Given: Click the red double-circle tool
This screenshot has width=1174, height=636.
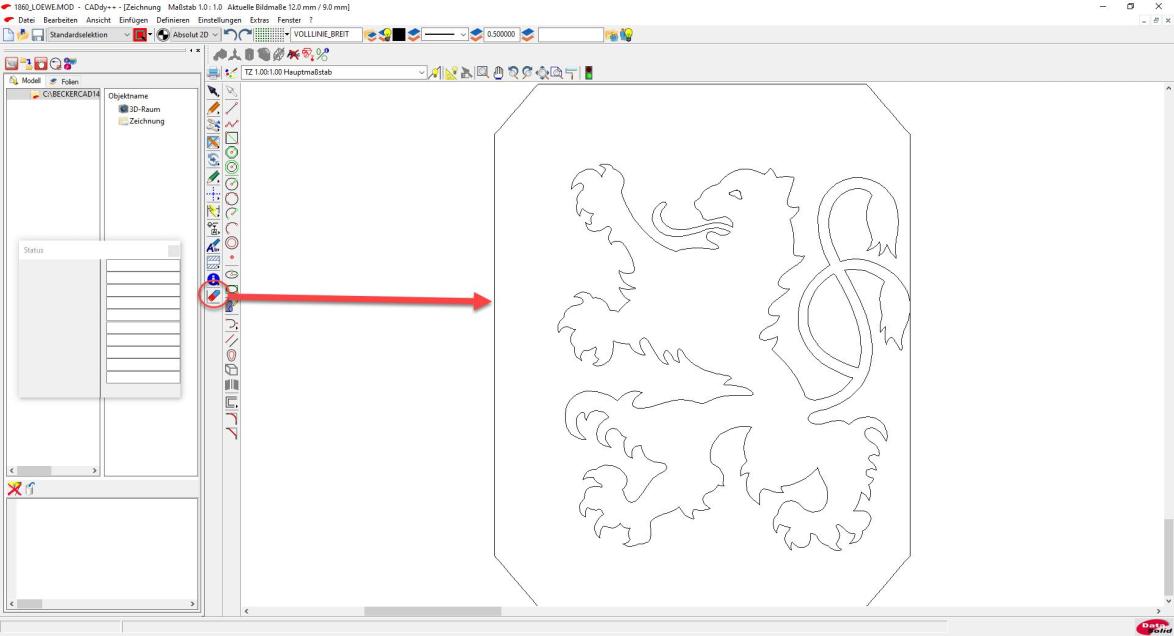Looking at the screenshot, I should (232, 243).
